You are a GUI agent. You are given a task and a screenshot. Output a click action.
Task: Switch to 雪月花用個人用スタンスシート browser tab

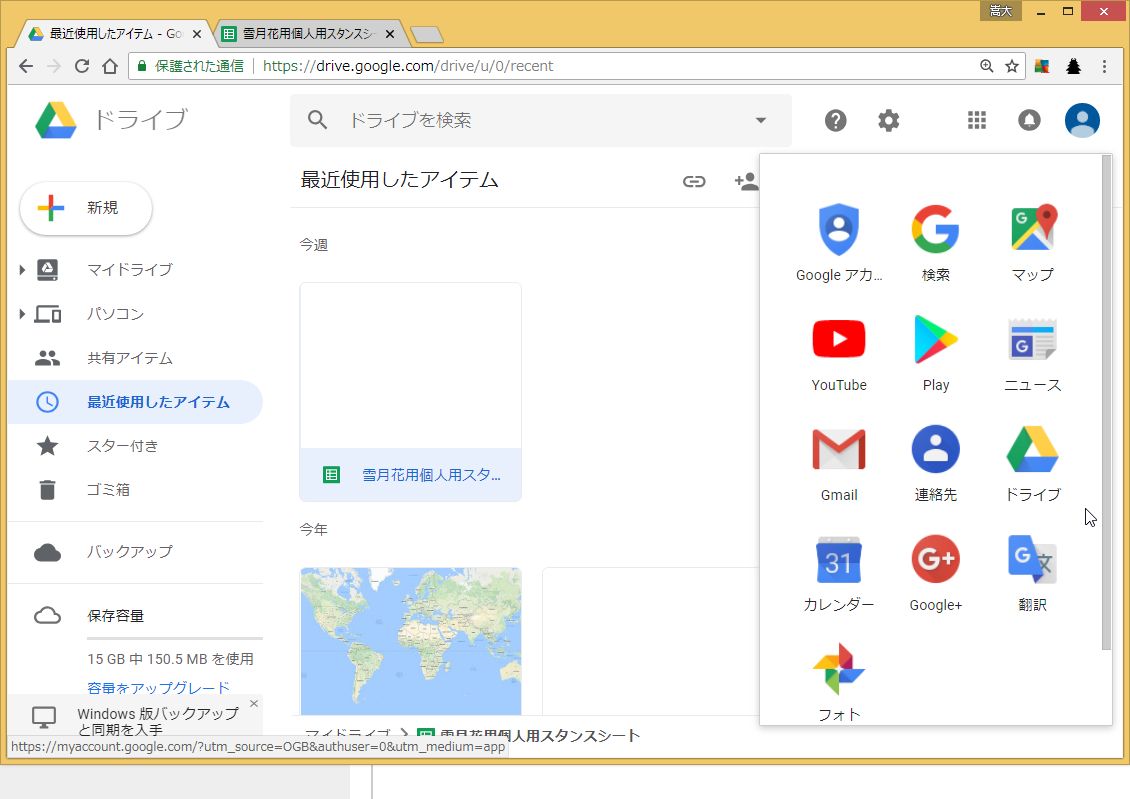point(308,34)
